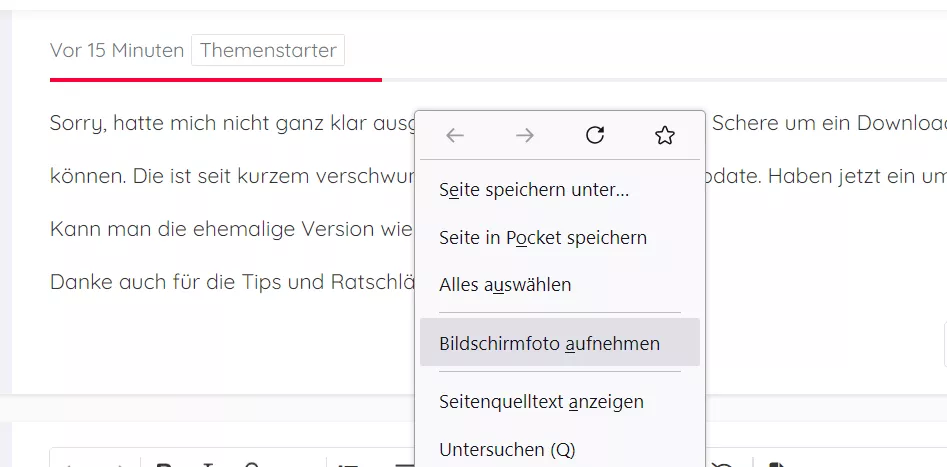Click the red underline below post header
The image size is (947, 467).
click(216, 79)
